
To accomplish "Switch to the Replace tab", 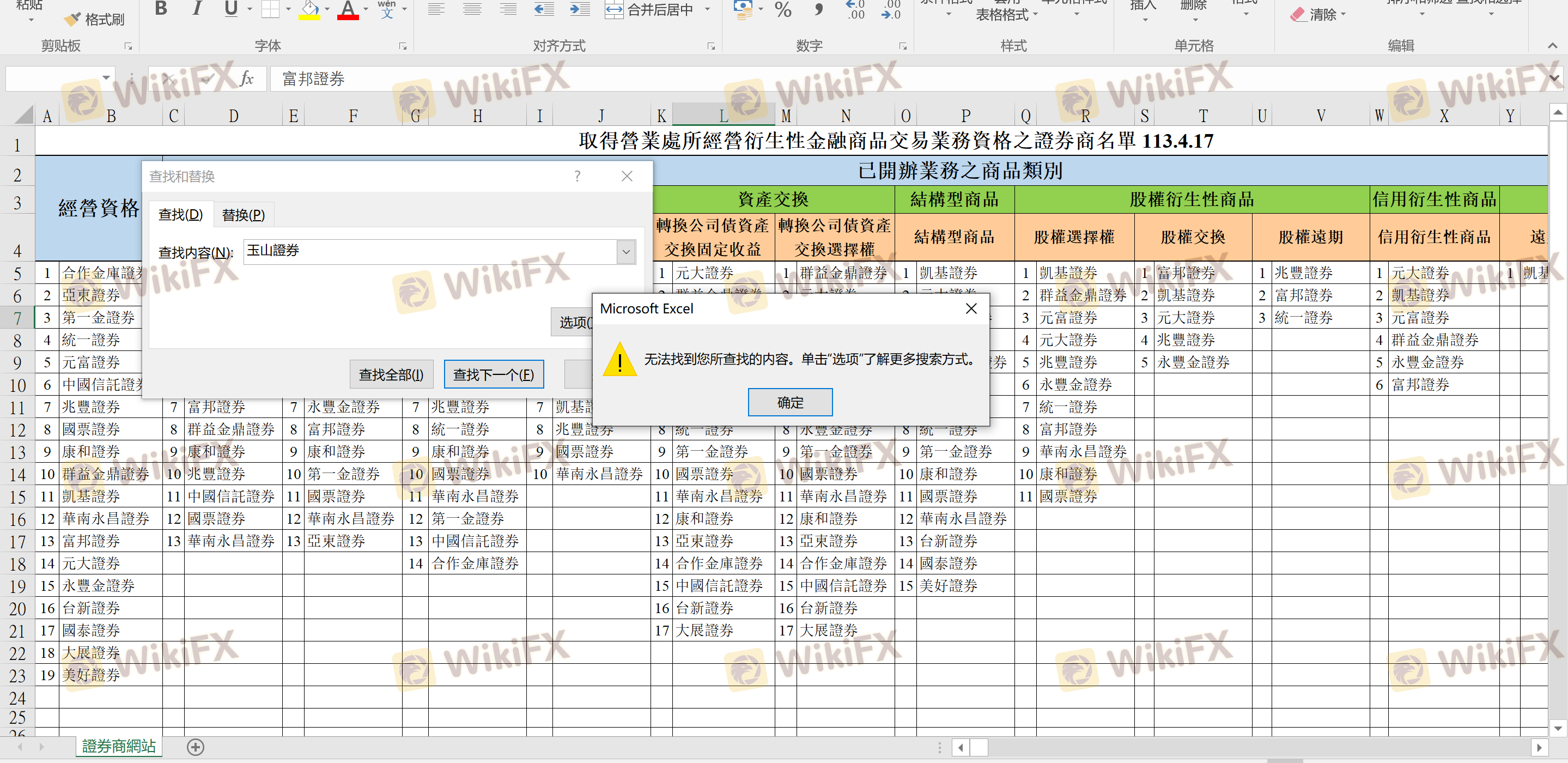I will 244,215.
